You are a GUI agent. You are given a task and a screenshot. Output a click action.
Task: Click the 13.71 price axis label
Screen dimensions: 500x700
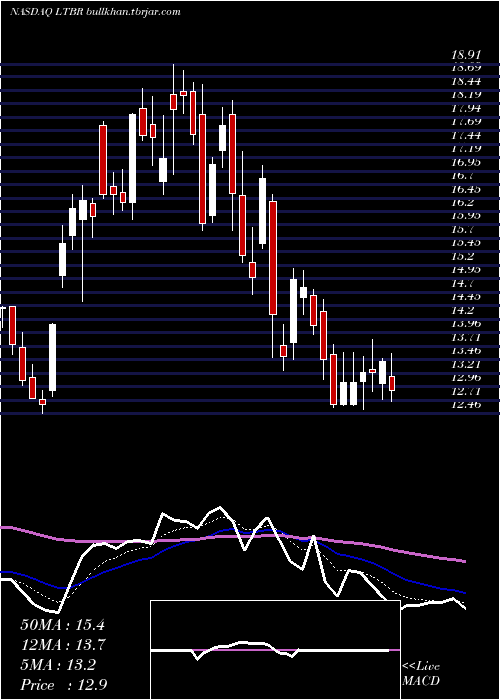[x=467, y=338]
